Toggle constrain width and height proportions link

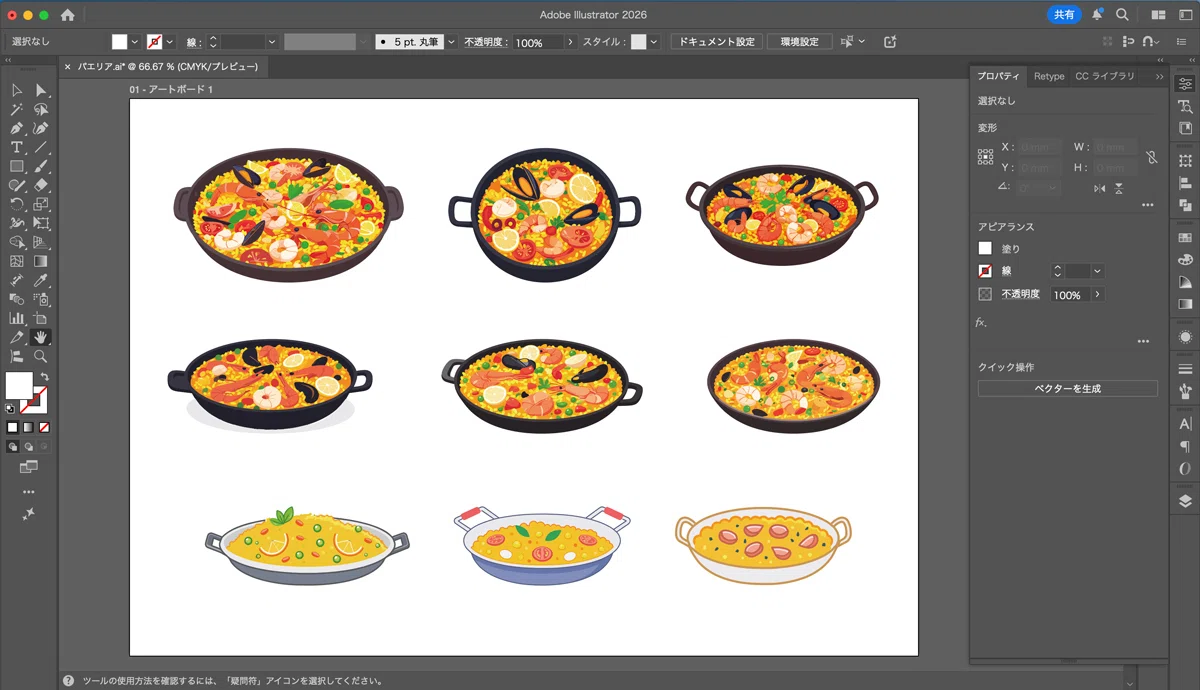tap(1151, 157)
